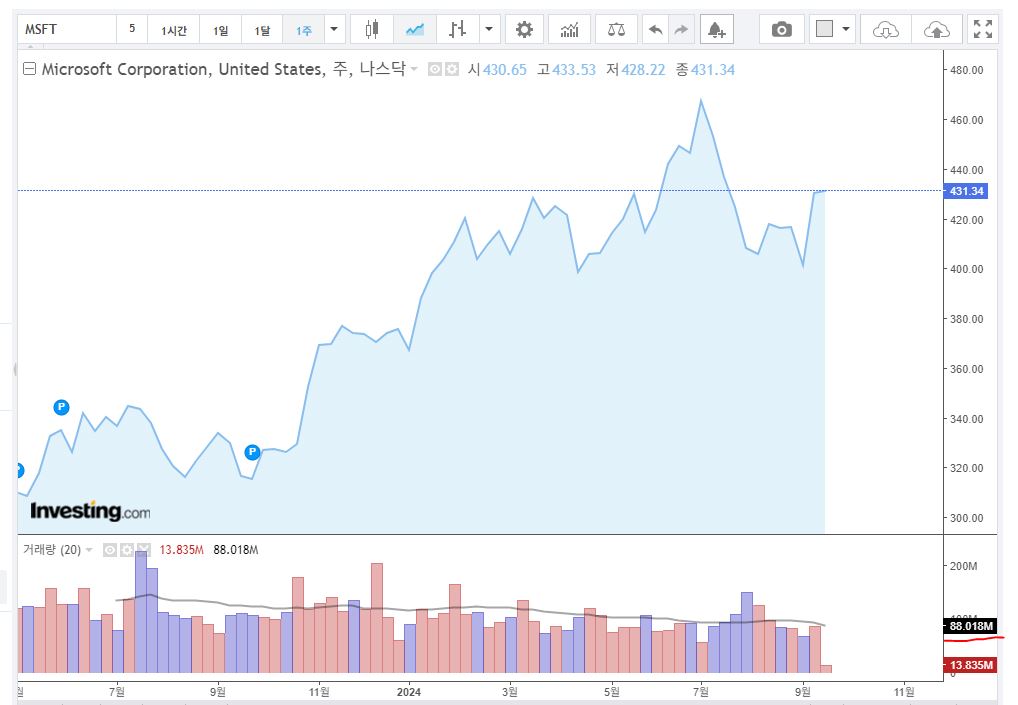Click the 480.00 price axis label
1018x705 pixels.
967,70
